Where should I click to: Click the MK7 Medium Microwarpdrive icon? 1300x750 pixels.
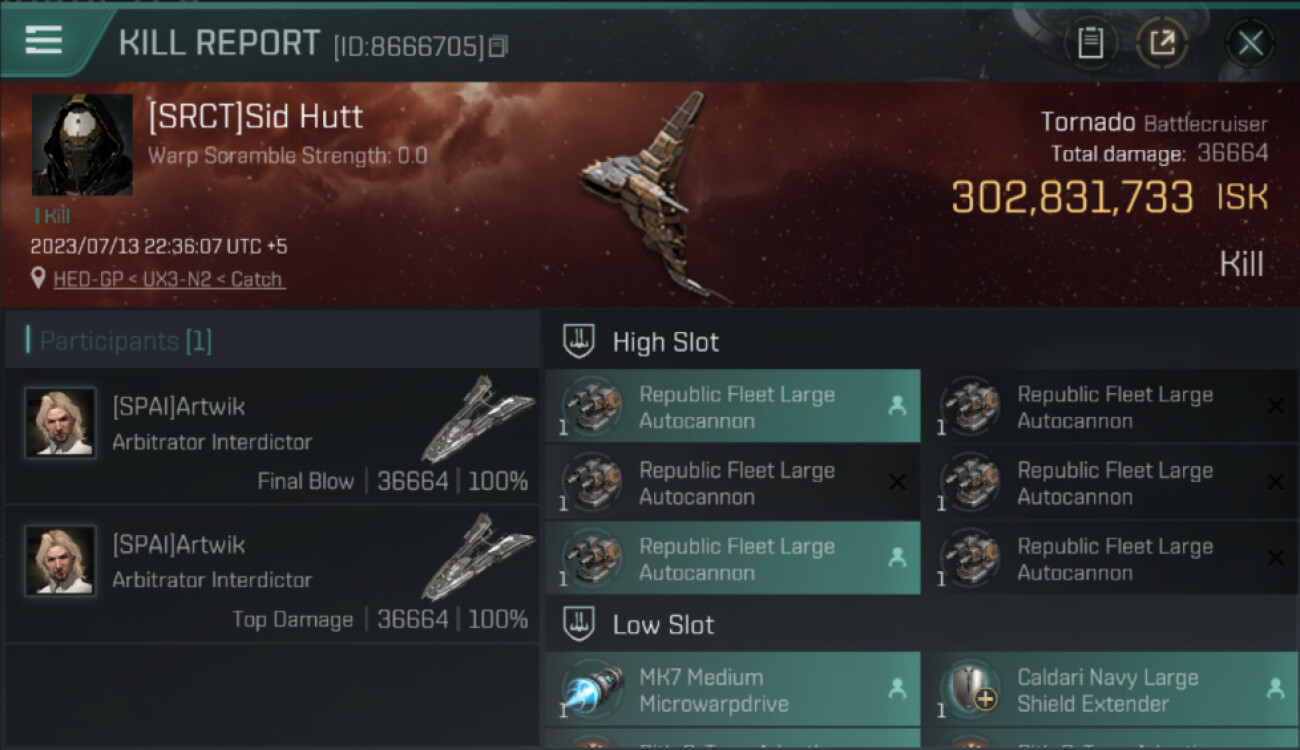click(x=590, y=690)
